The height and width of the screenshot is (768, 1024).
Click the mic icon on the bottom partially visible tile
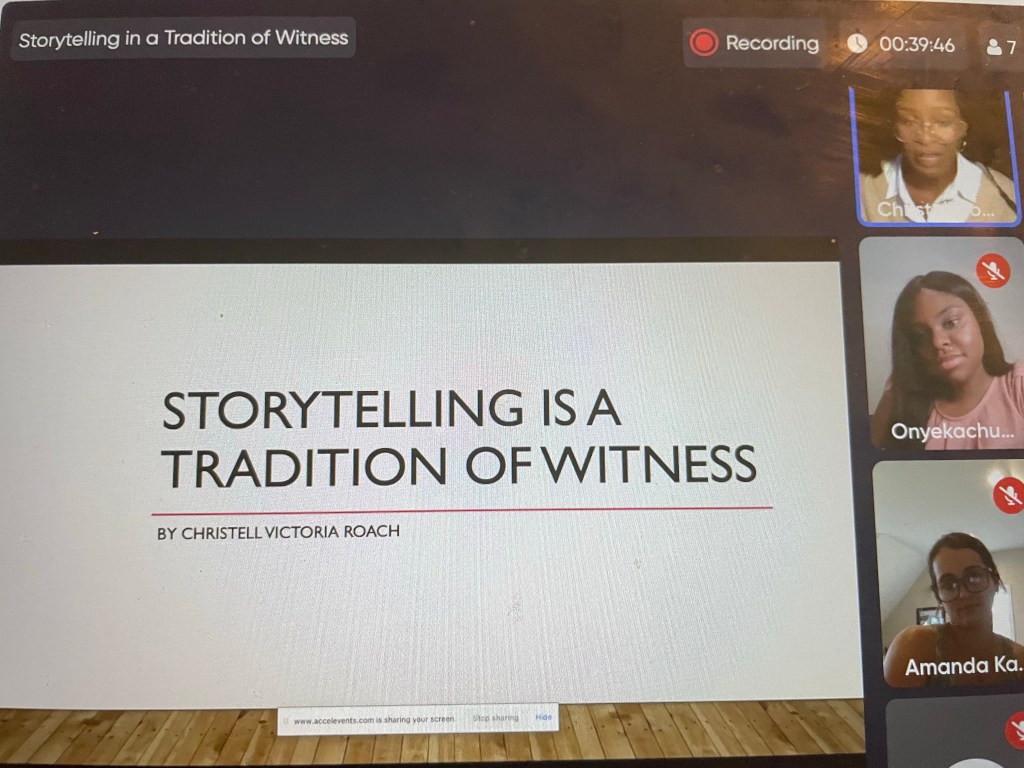pos(1014,728)
